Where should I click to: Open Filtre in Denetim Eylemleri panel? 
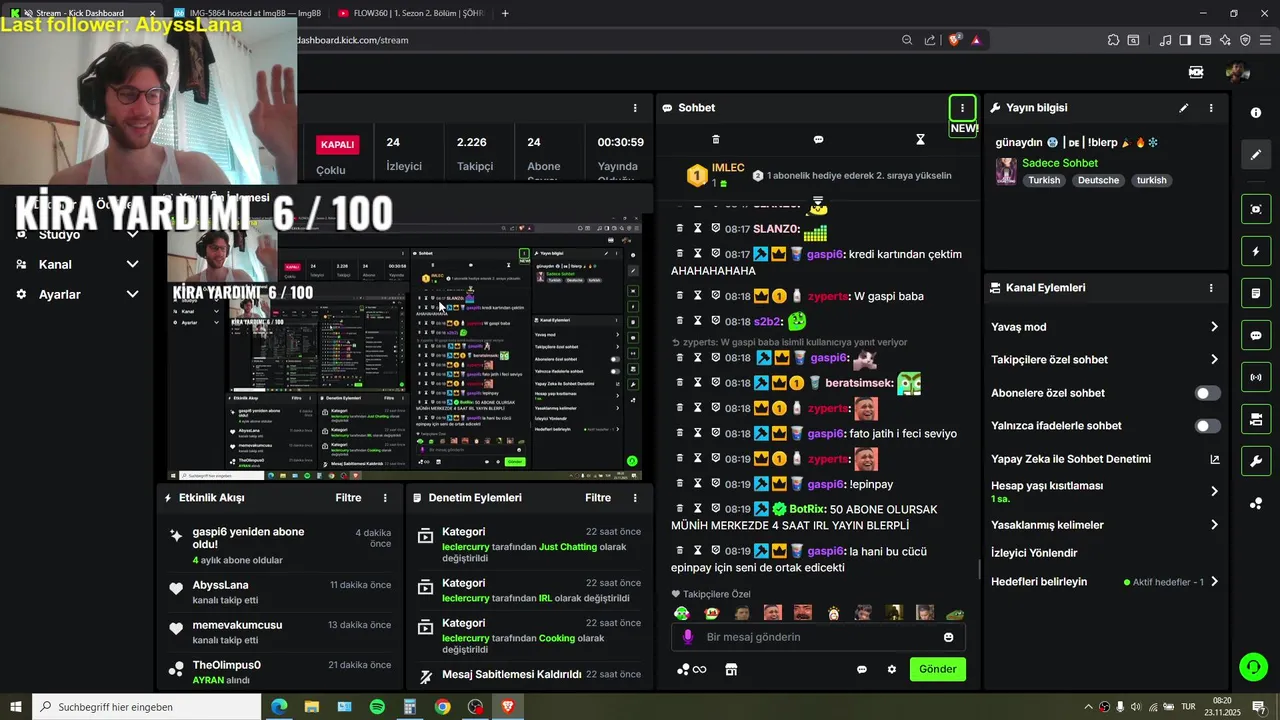pos(598,498)
